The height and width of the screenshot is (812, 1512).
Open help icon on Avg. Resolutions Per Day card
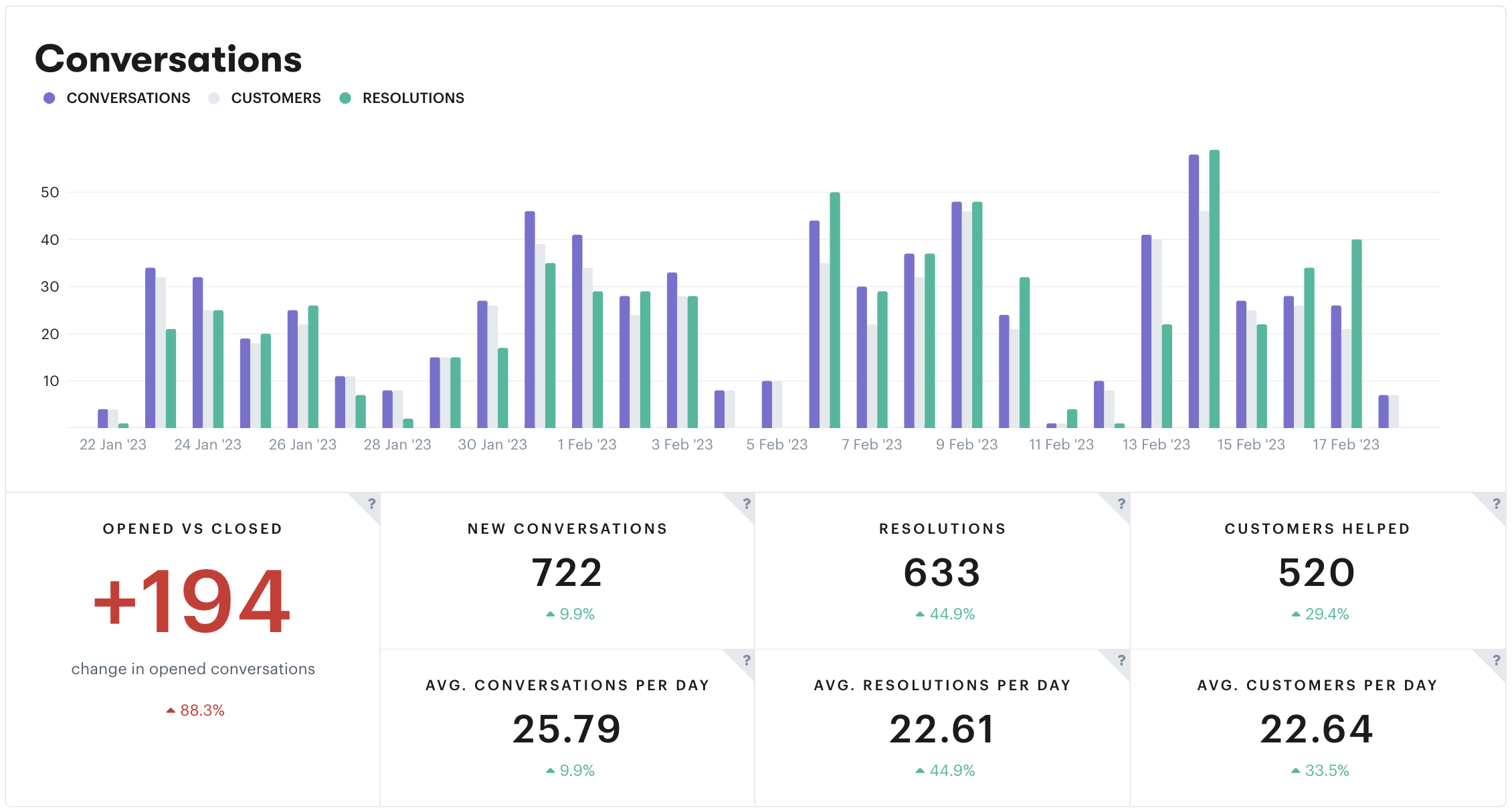point(1121,660)
